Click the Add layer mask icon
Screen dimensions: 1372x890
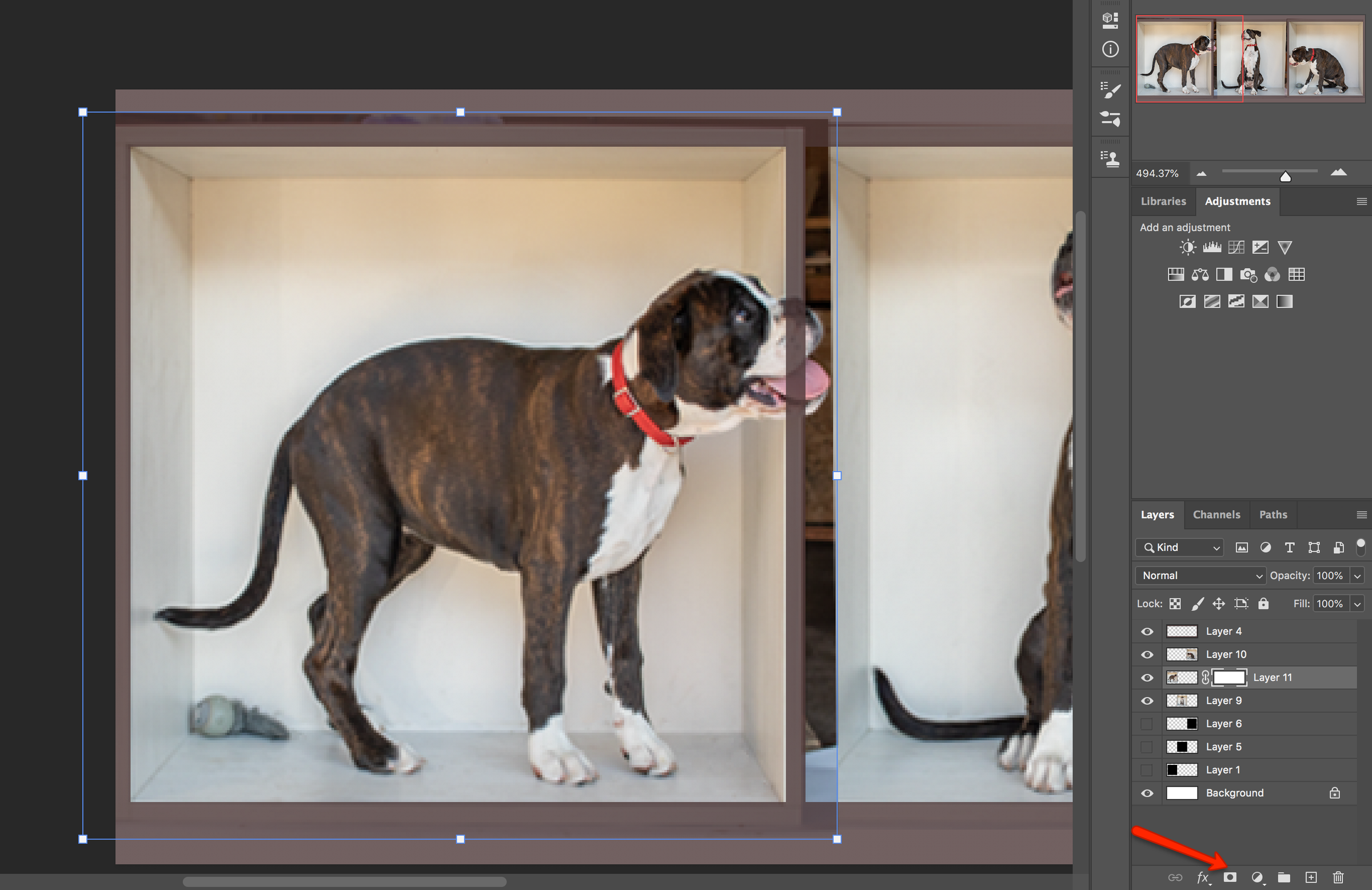1230,877
